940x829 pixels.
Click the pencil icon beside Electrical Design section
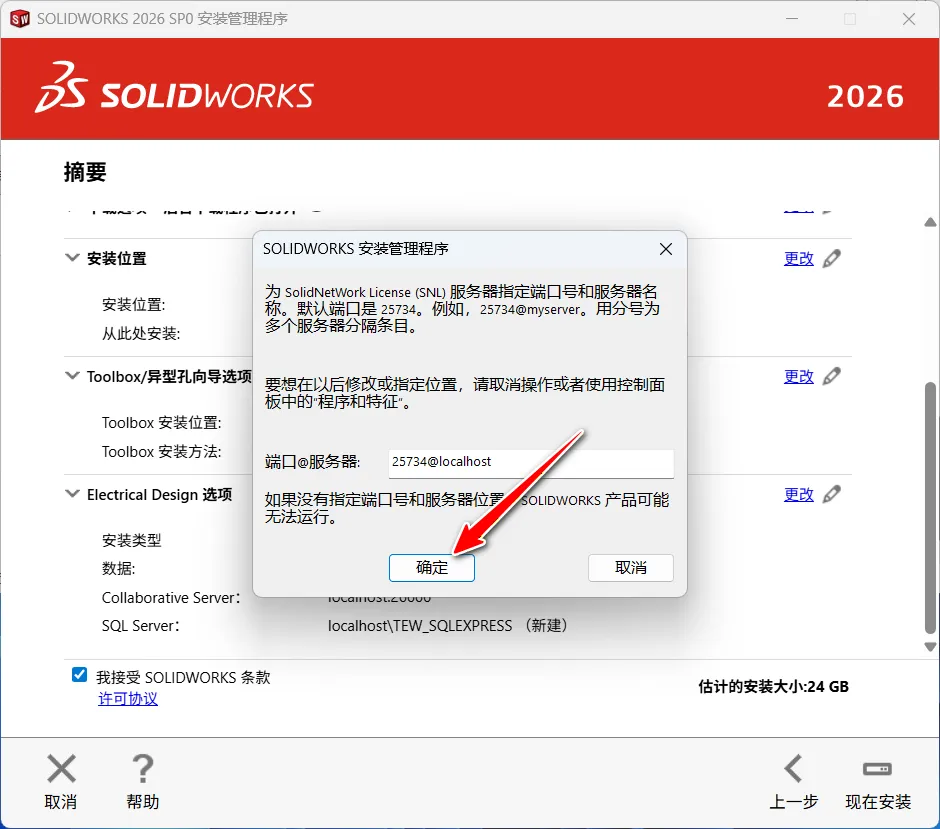(x=831, y=495)
